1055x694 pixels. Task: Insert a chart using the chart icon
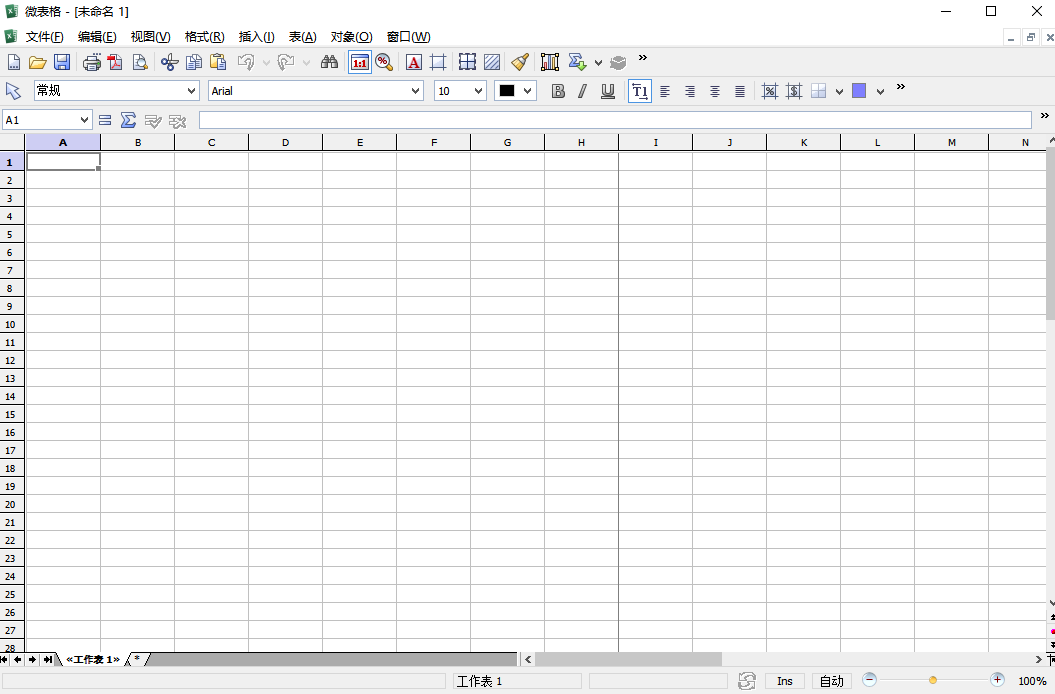tap(549, 62)
